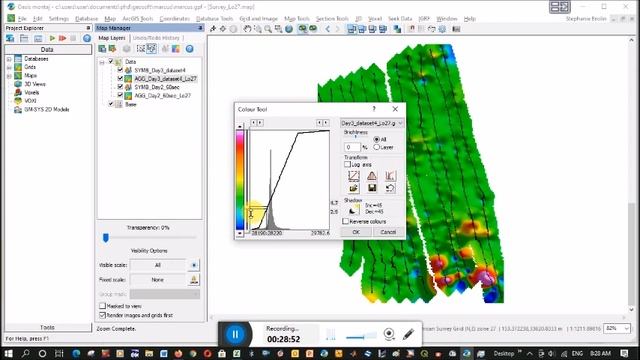
Task: Click the globe icon in map toolbar
Action: coord(289,29)
